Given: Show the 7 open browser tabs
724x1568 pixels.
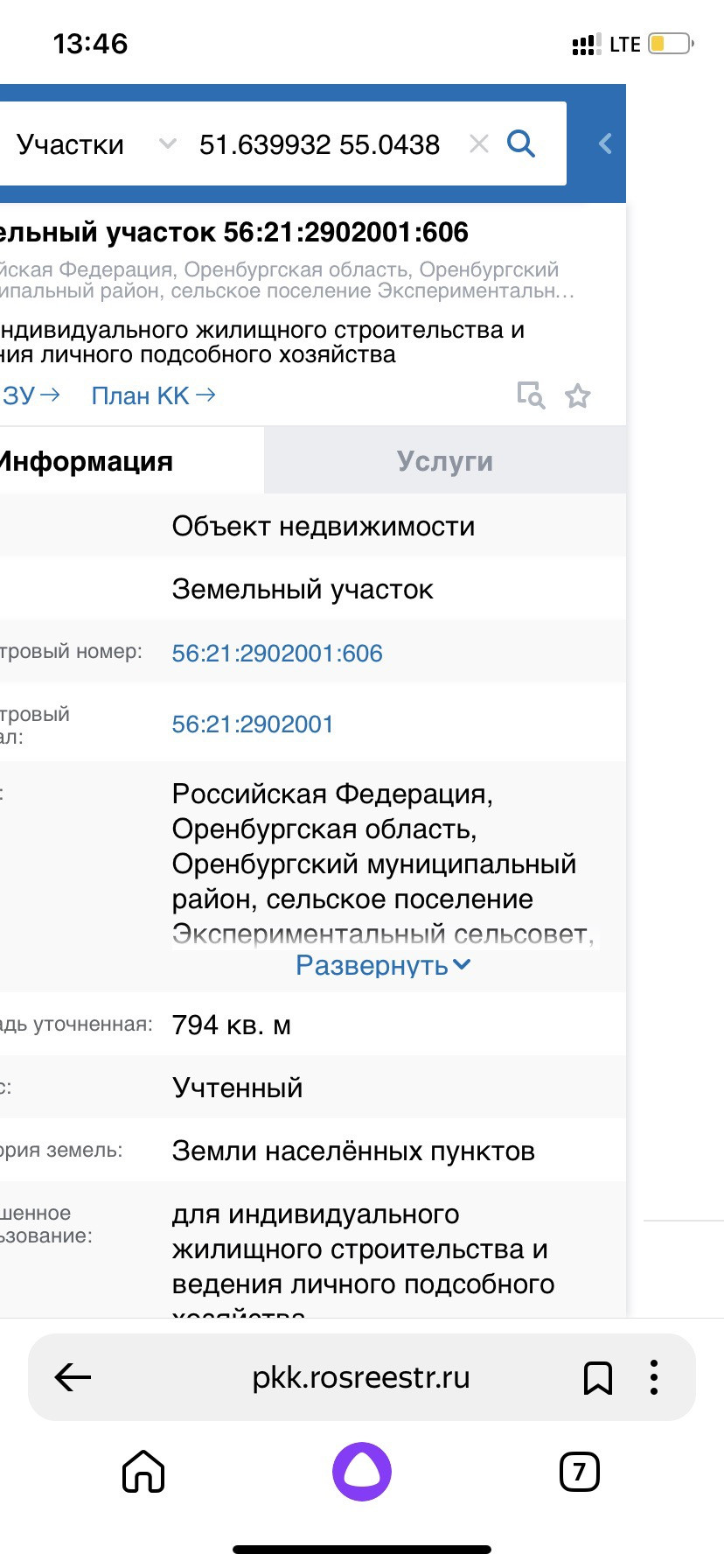Looking at the screenshot, I should 579,1471.
